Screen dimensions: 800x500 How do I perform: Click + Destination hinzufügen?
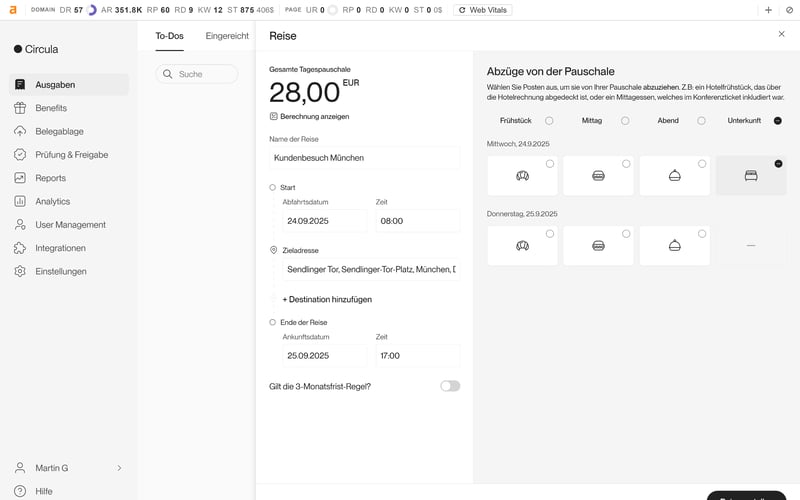pyautogui.click(x=327, y=299)
